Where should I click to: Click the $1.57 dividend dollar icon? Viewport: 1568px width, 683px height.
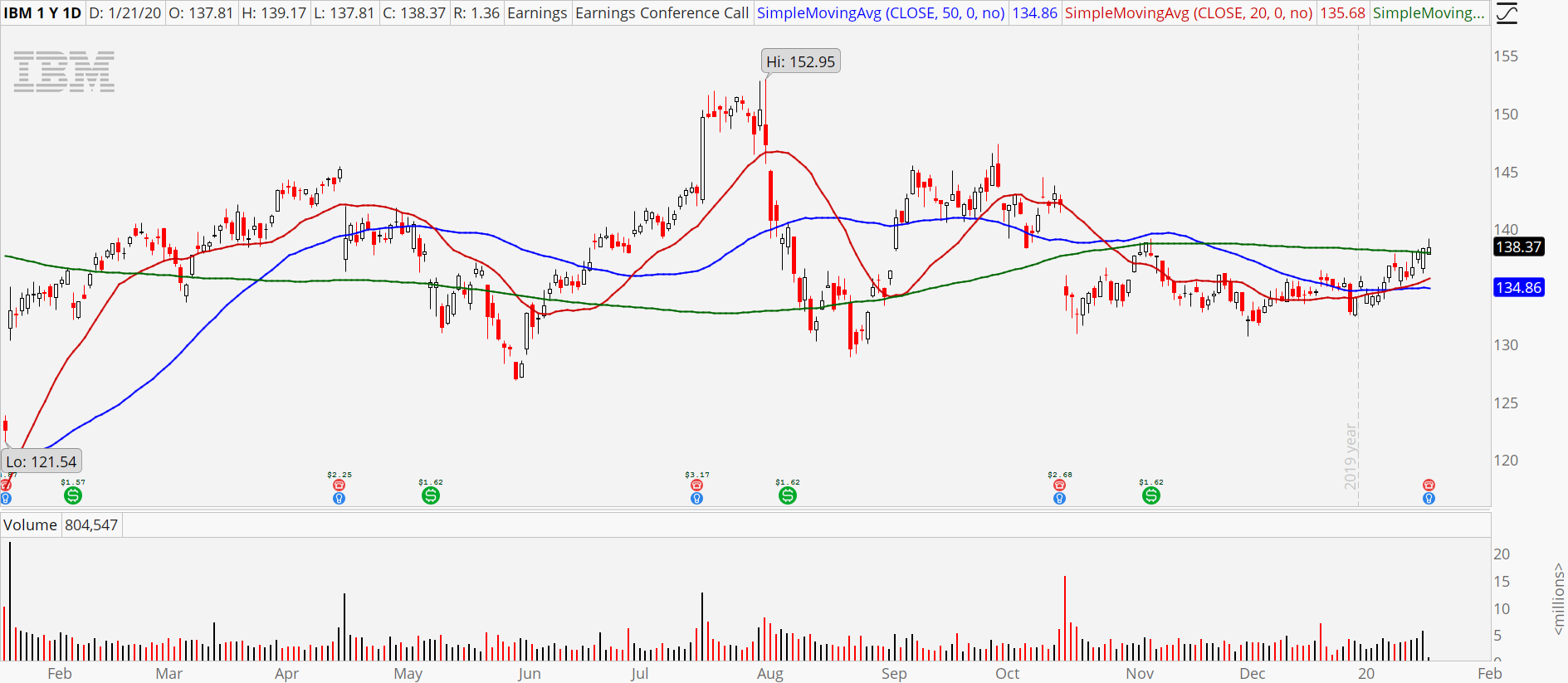[73, 495]
